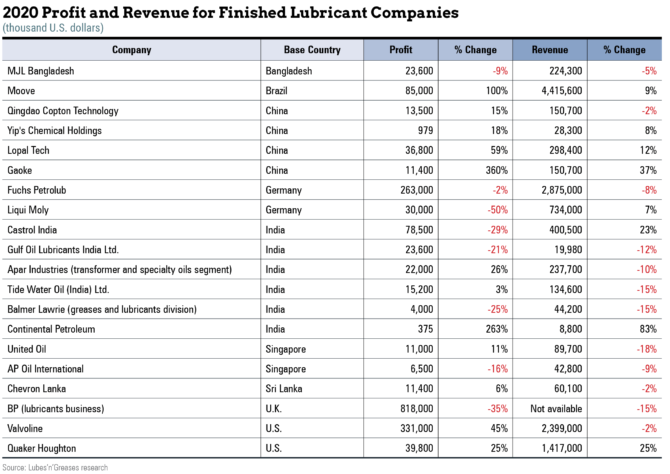The image size is (670, 474).
Task: Select the Valvoline company cell
Action: 29,428
